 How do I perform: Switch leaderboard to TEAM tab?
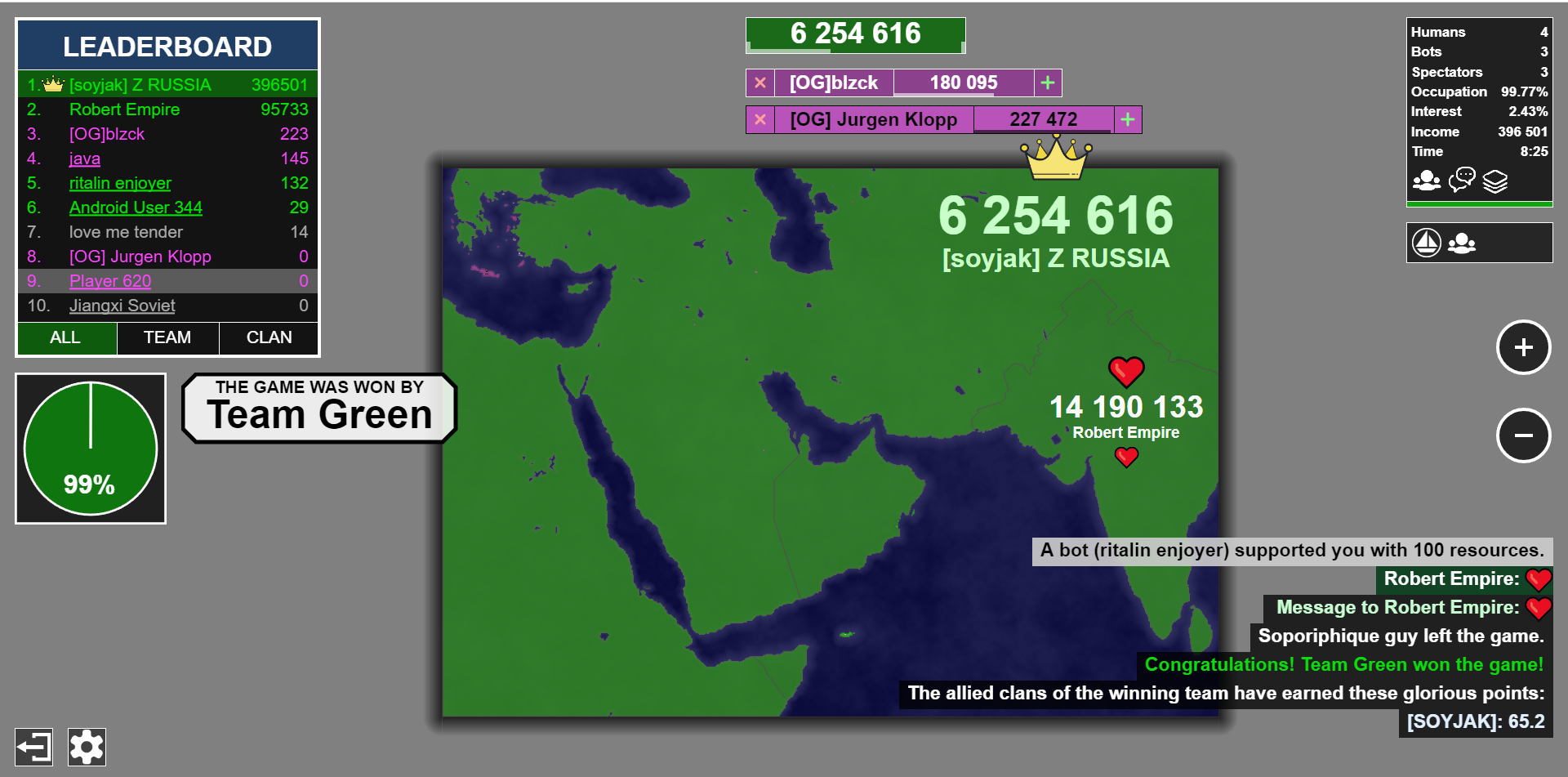click(167, 337)
